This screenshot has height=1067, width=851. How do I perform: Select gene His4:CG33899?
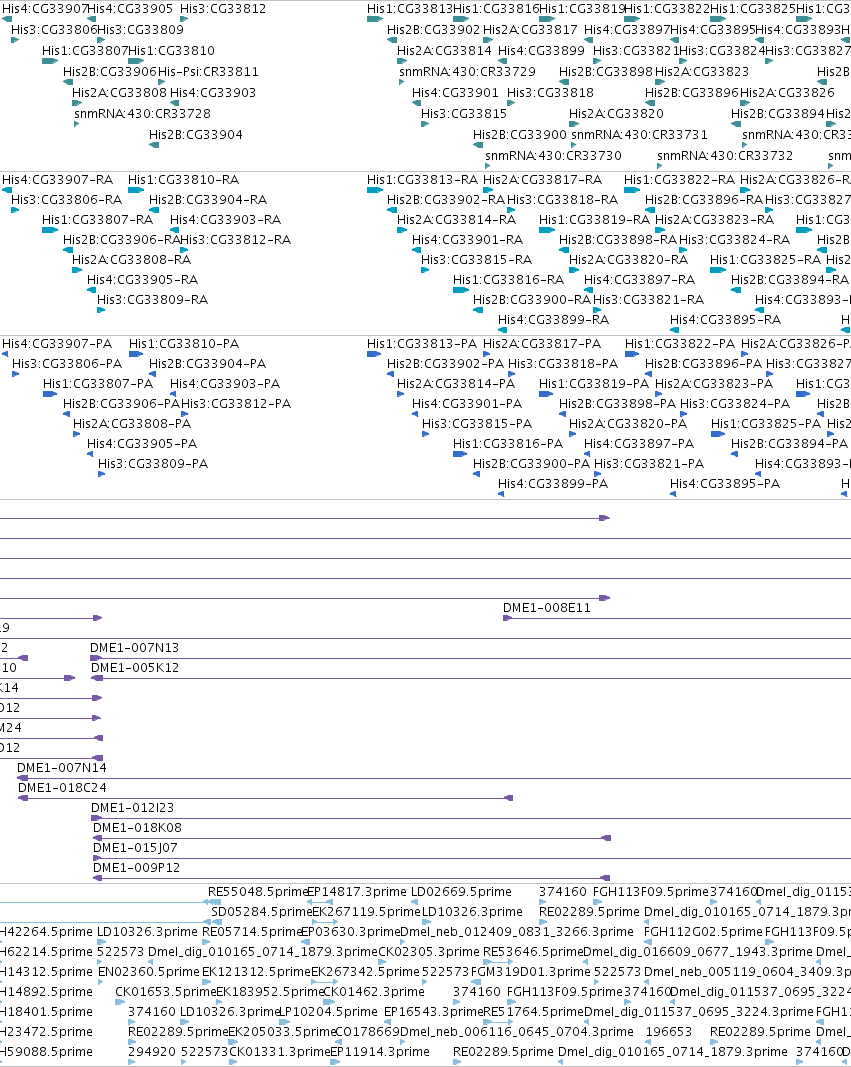pos(541,51)
